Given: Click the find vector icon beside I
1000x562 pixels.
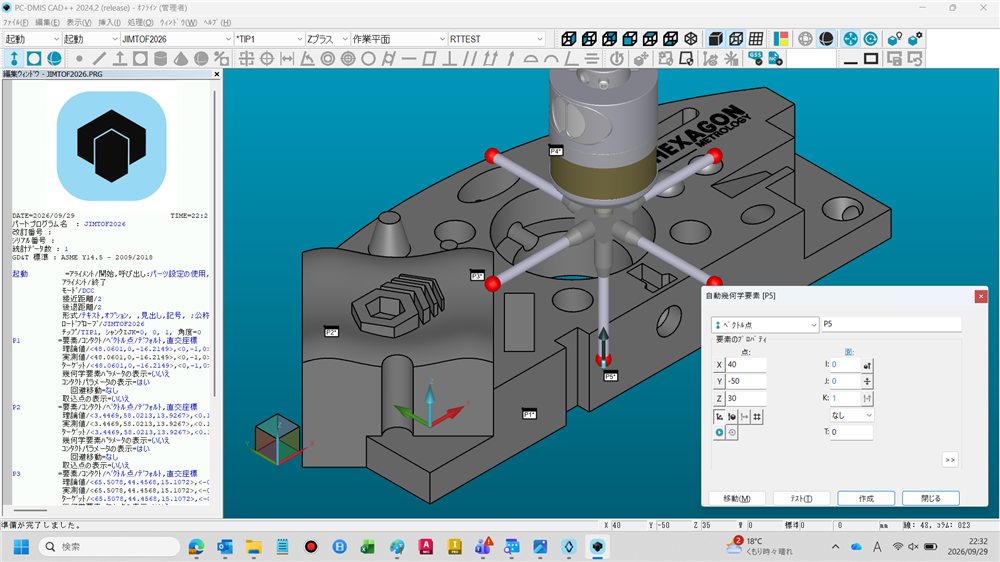Looking at the screenshot, I should point(867,365).
